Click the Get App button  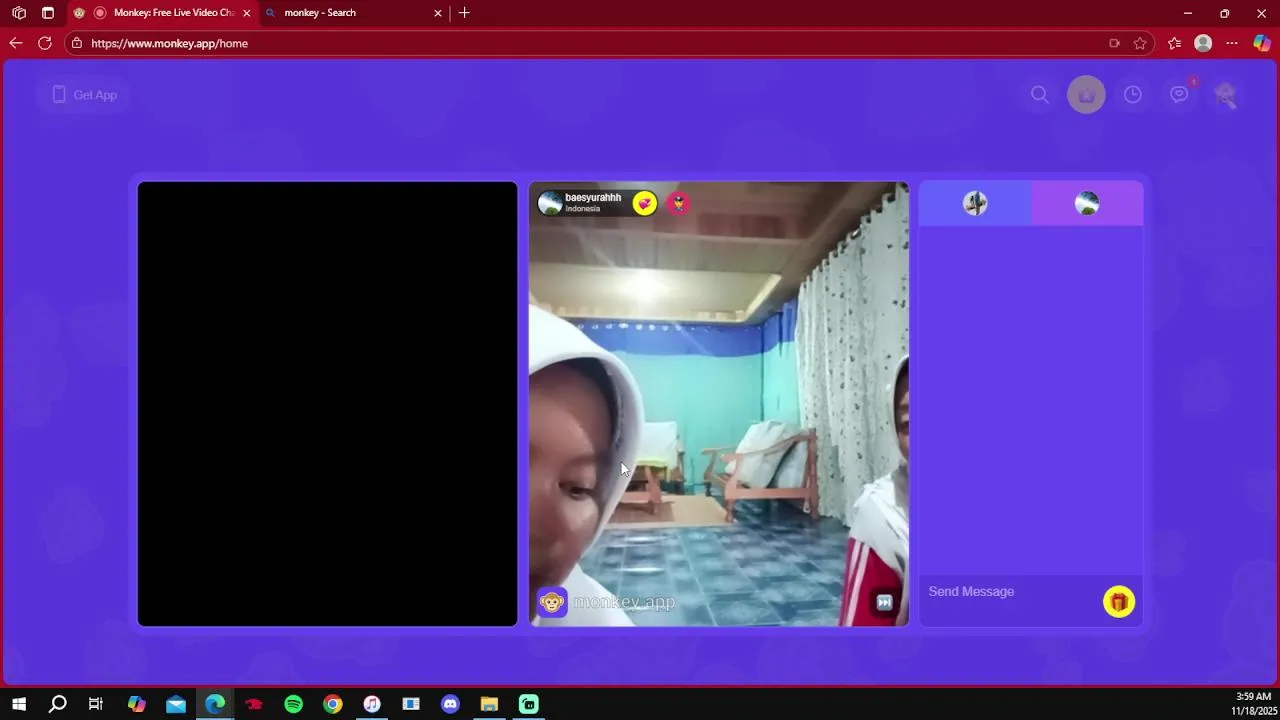point(85,95)
